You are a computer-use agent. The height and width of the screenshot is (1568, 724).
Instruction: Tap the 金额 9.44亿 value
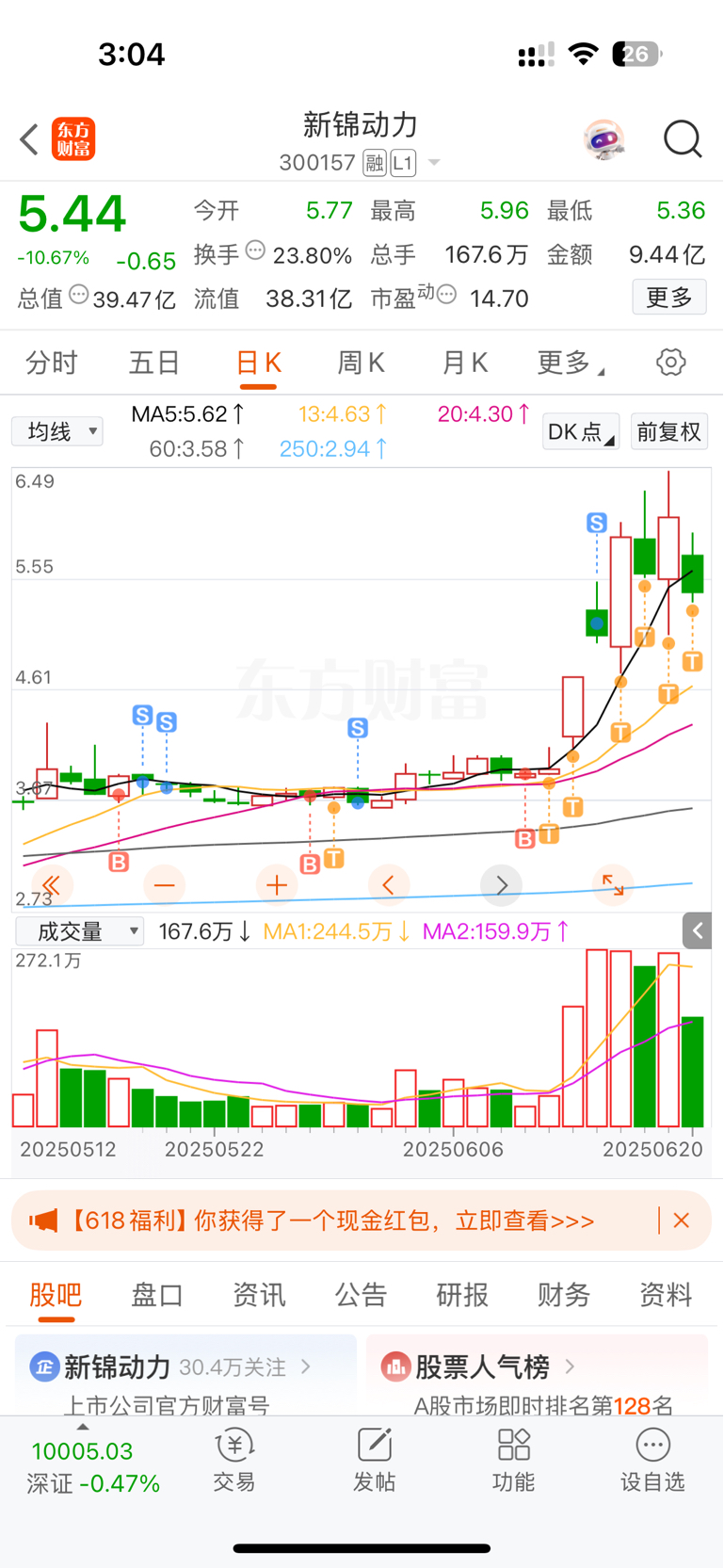(666, 254)
